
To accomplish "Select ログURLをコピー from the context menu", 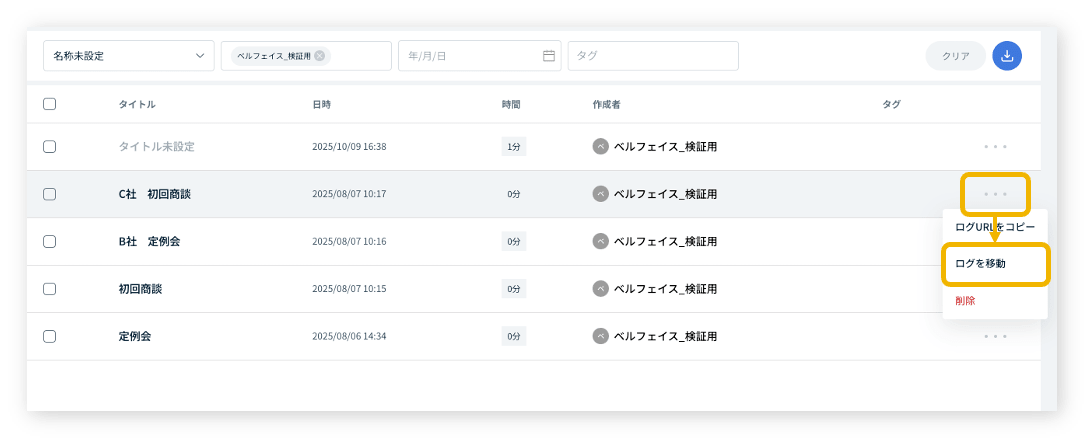I will (x=994, y=227).
